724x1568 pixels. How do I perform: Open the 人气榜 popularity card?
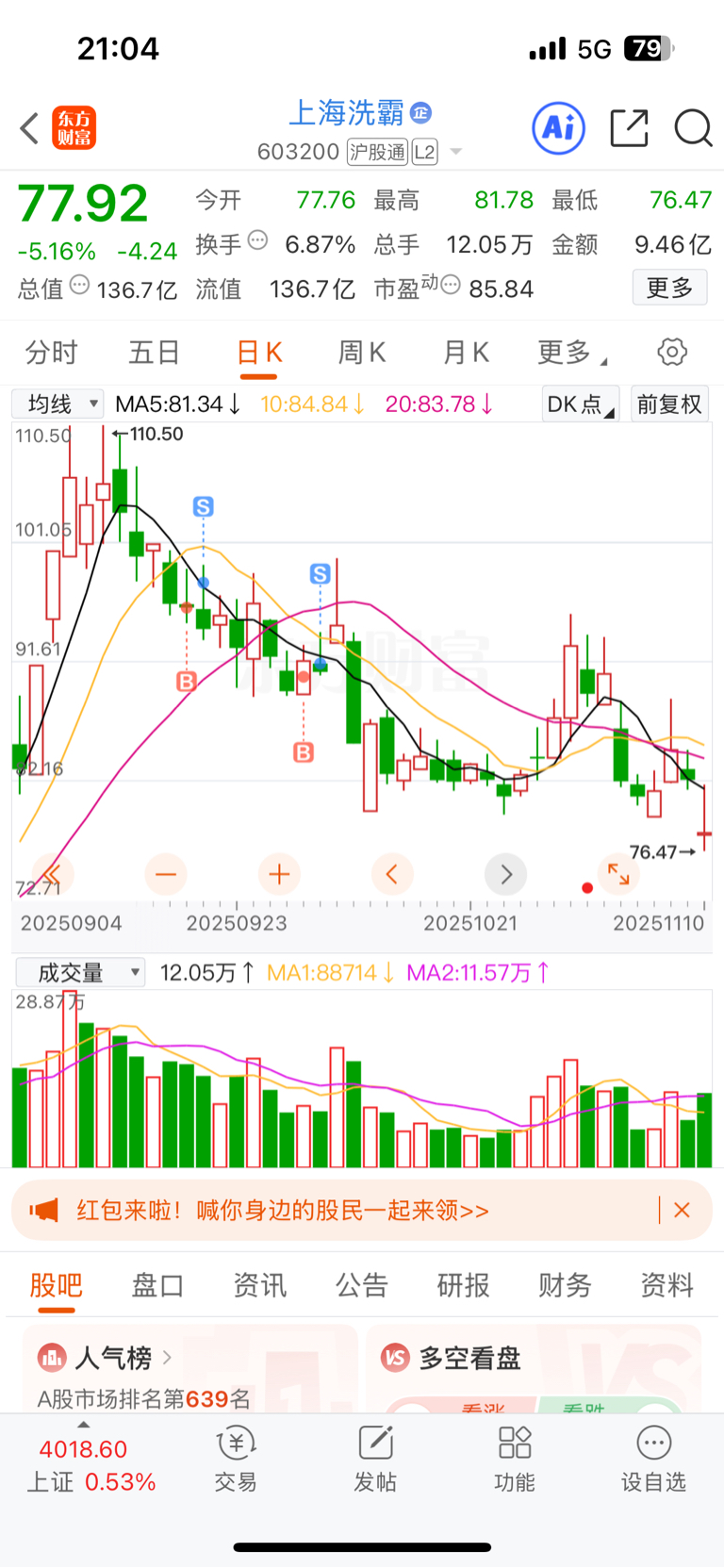189,1368
